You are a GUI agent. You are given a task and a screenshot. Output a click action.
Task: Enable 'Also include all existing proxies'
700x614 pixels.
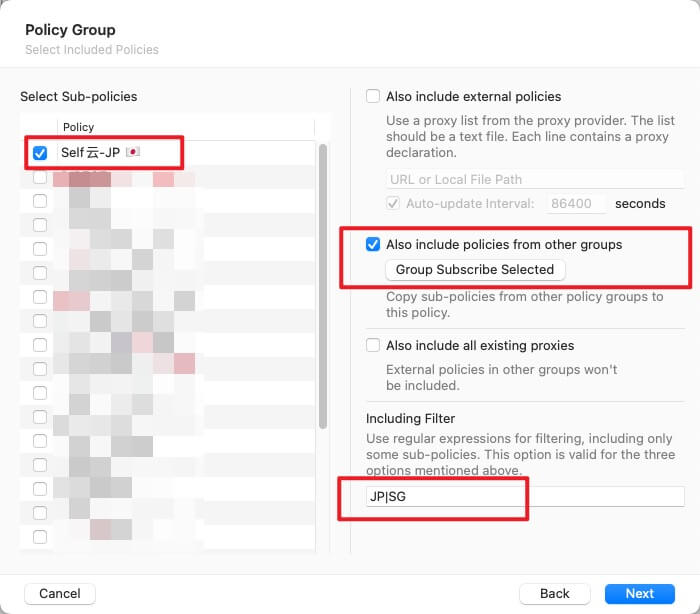click(373, 345)
